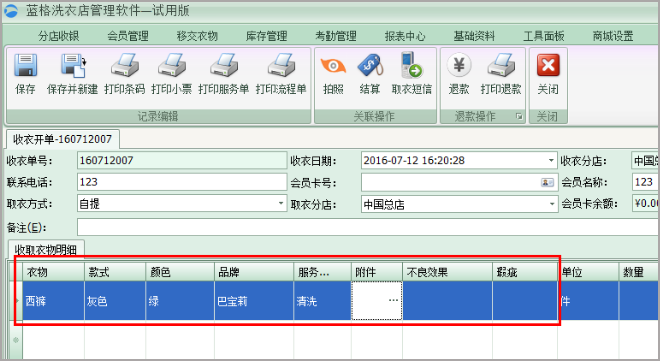Click 保存并新建 save-and-new icon

coord(73,65)
